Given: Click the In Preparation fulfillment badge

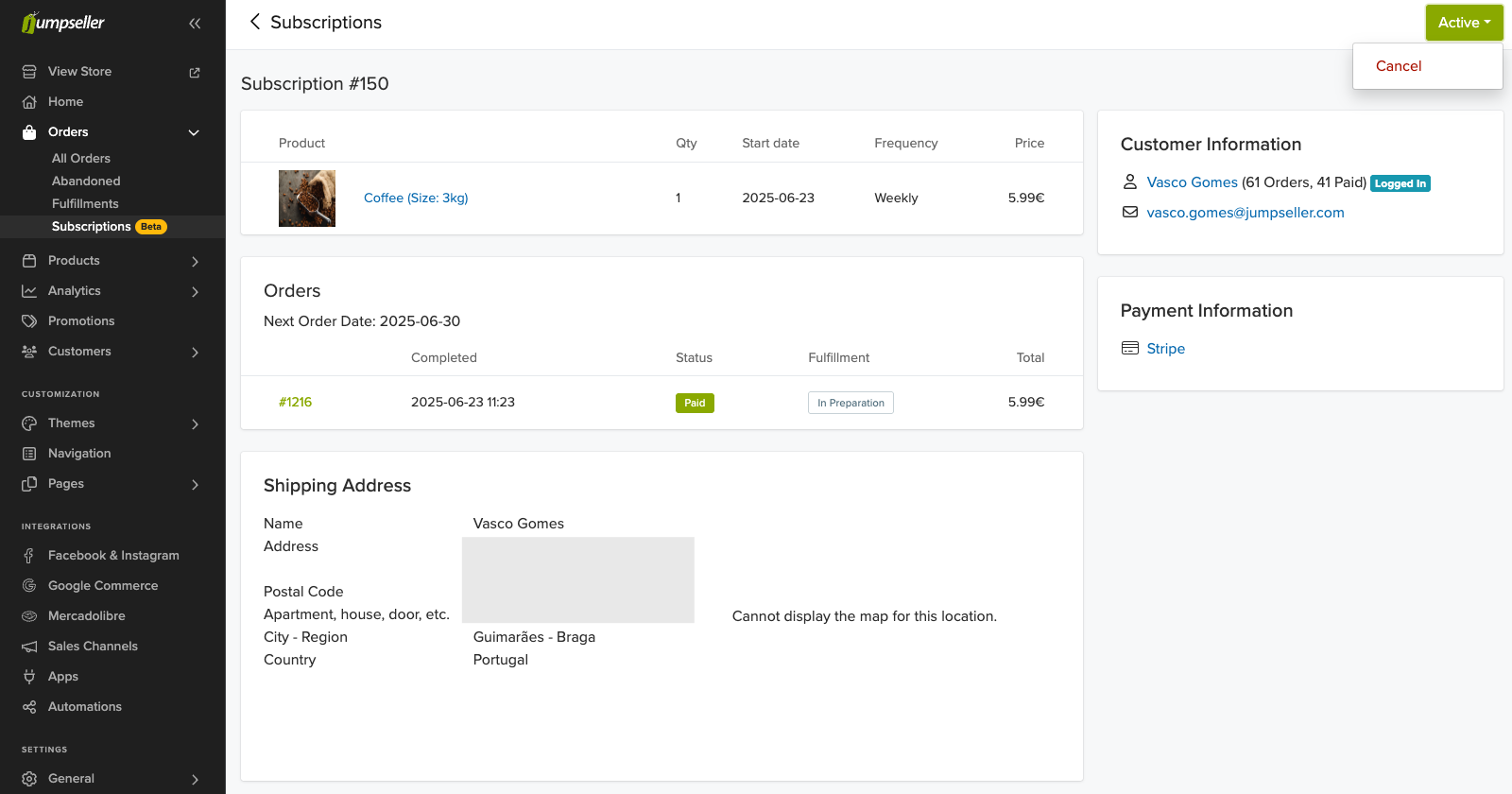Looking at the screenshot, I should (x=850, y=403).
